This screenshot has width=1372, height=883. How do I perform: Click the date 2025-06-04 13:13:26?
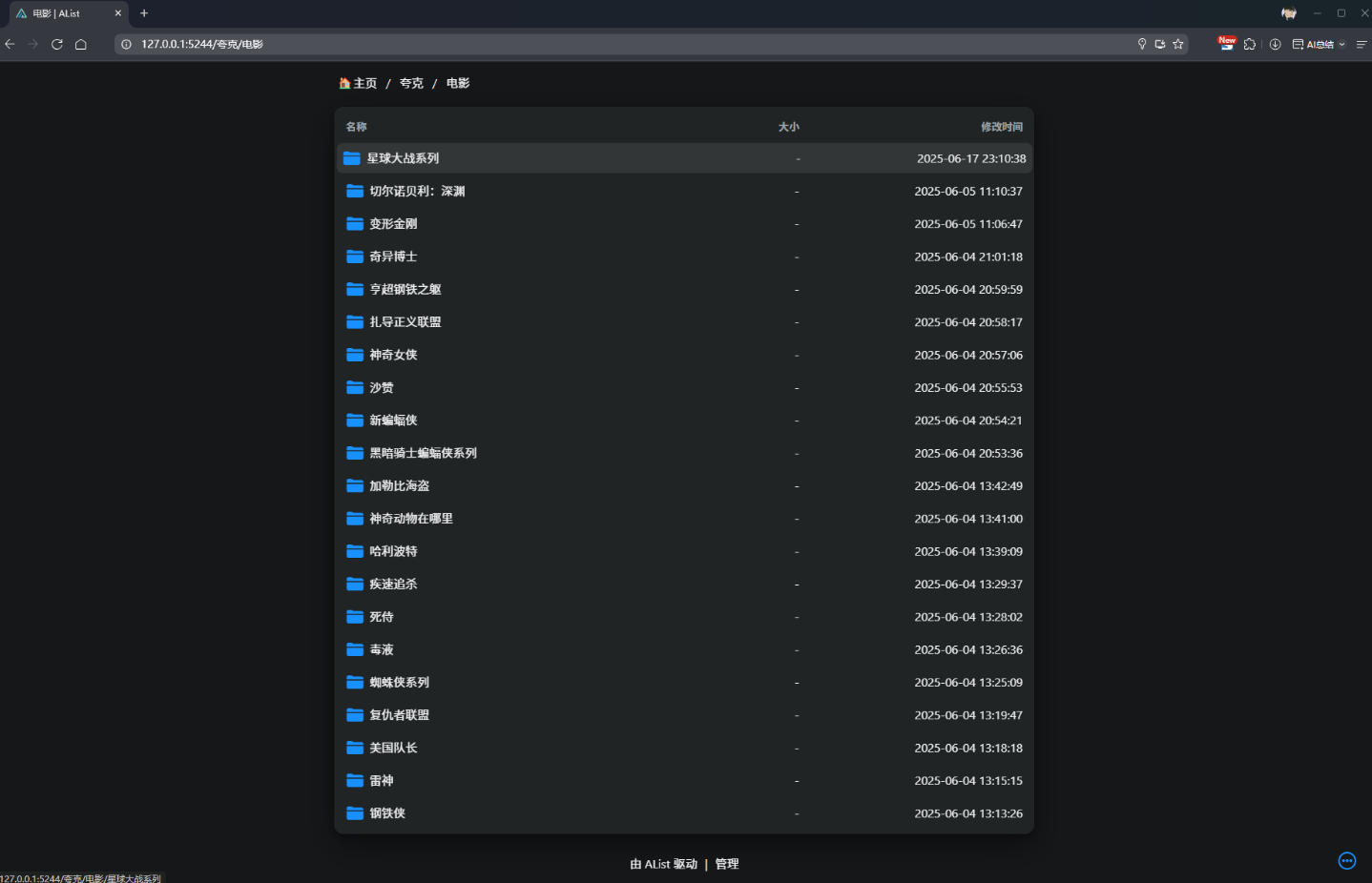pyautogui.click(x=968, y=813)
